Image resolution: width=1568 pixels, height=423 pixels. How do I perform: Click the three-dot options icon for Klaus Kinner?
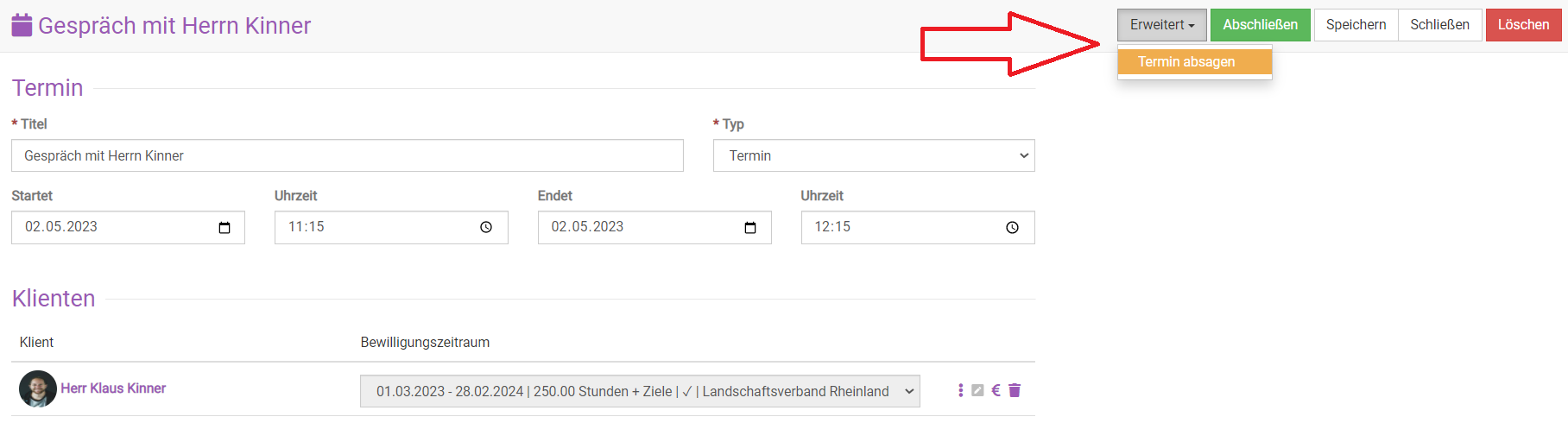point(960,391)
